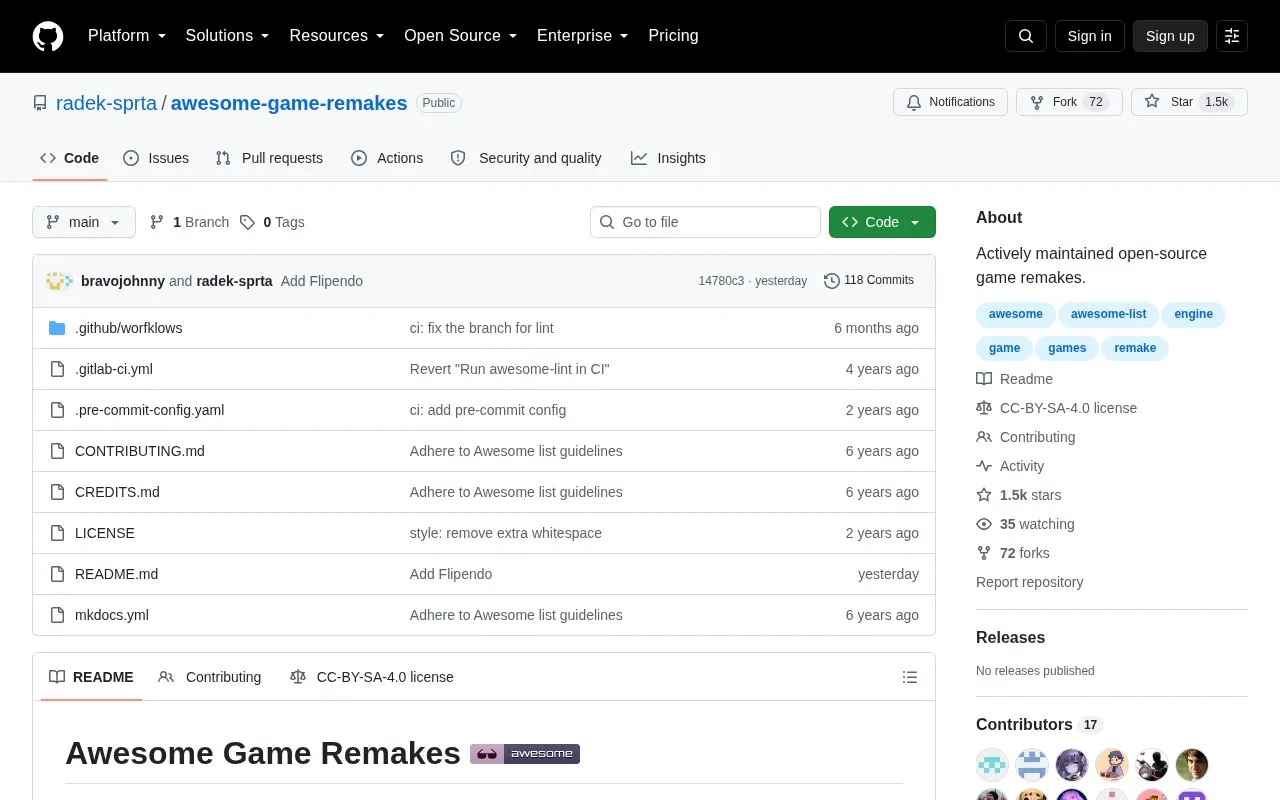
Task: Click the README outline list icon
Action: tap(910, 677)
